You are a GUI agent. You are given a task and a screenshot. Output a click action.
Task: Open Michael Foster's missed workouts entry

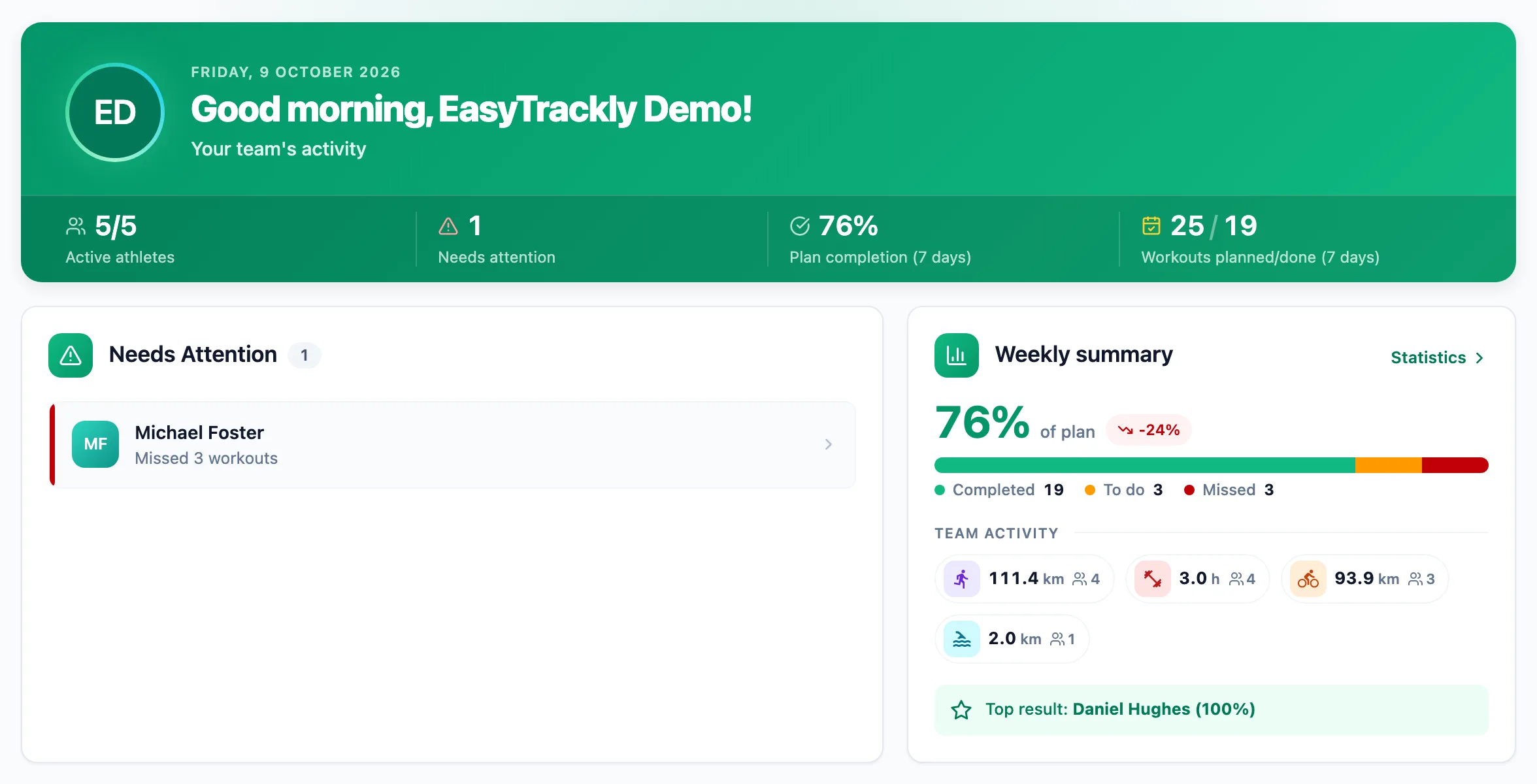pos(452,444)
